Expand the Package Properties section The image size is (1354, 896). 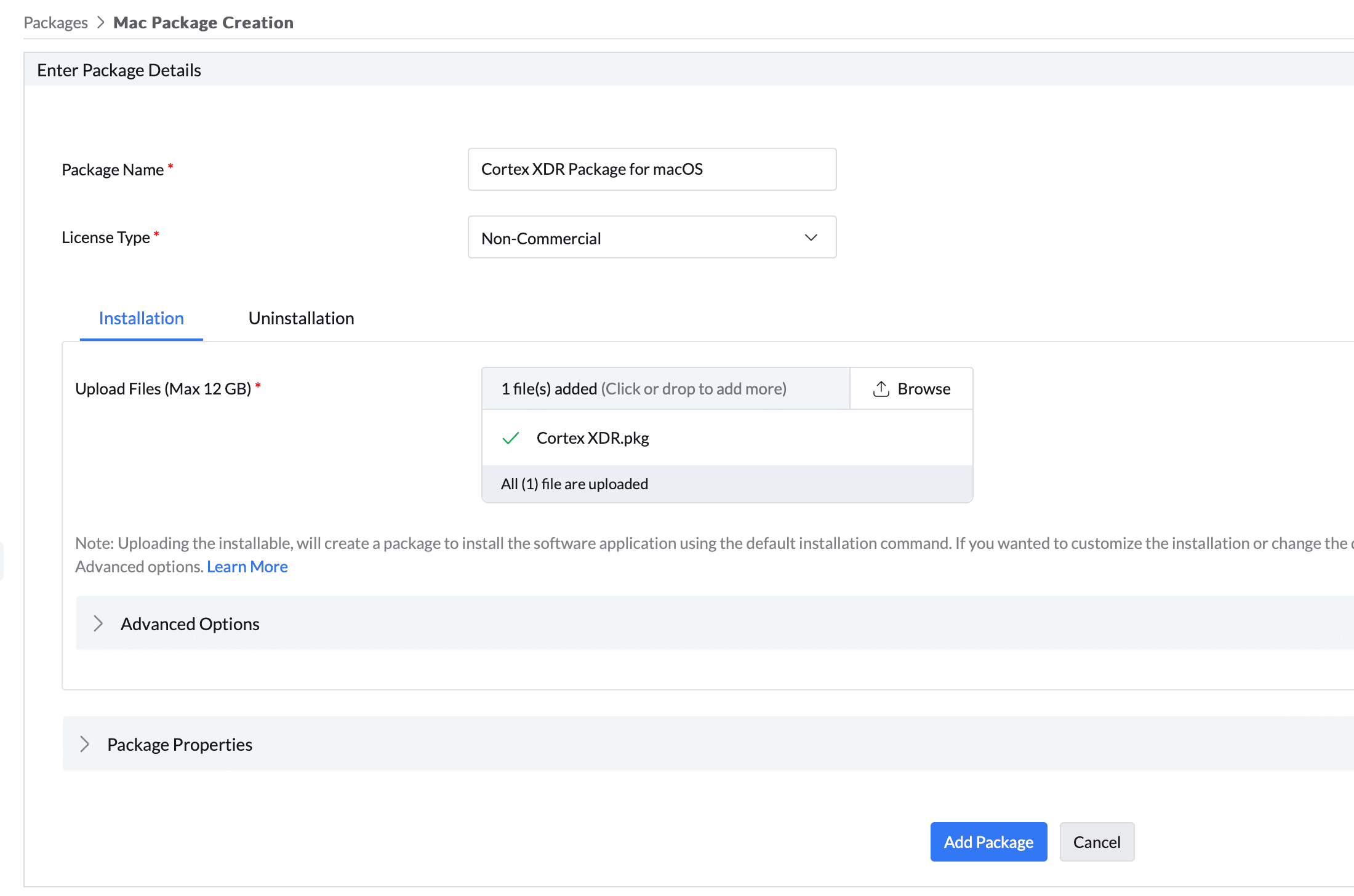84,744
